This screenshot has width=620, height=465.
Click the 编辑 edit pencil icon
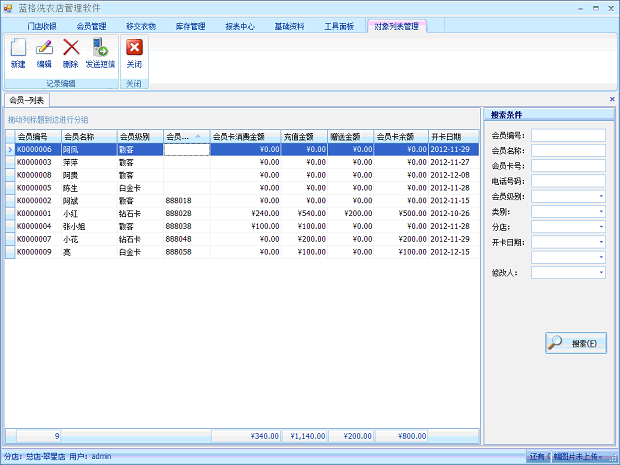44,47
